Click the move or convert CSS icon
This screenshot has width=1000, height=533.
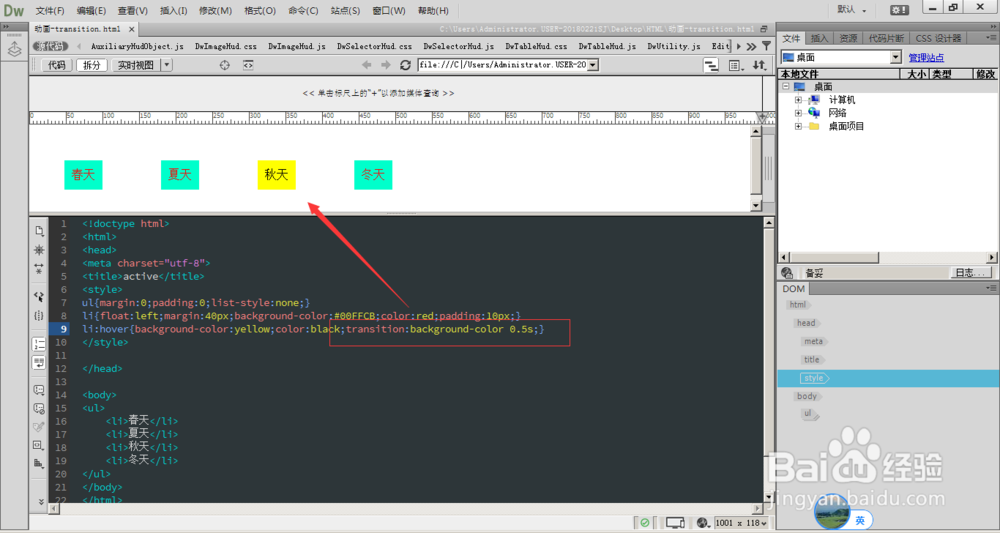click(39, 464)
